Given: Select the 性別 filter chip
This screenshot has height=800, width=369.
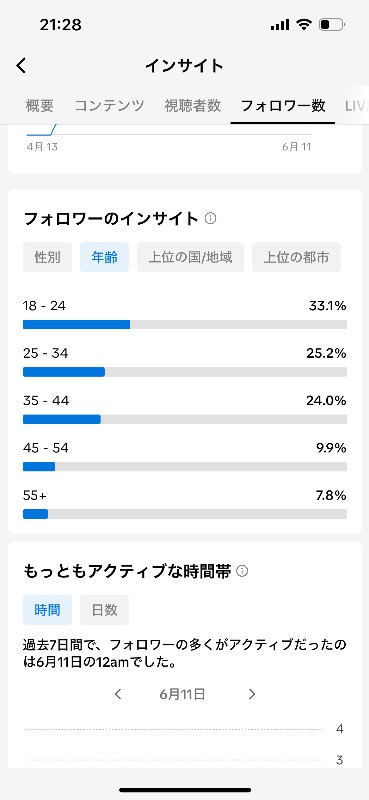Looking at the screenshot, I should pyautogui.click(x=47, y=257).
